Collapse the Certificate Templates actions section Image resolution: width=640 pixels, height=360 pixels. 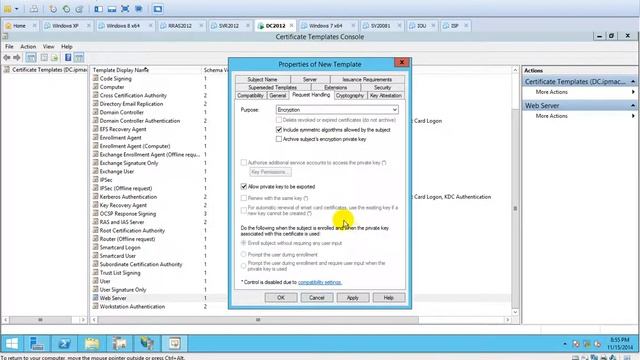click(633, 82)
